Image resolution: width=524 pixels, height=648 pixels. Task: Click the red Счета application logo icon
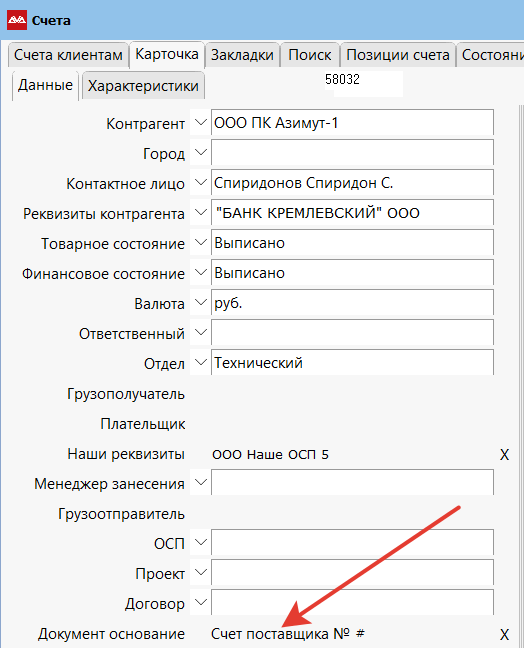click(x=17, y=20)
